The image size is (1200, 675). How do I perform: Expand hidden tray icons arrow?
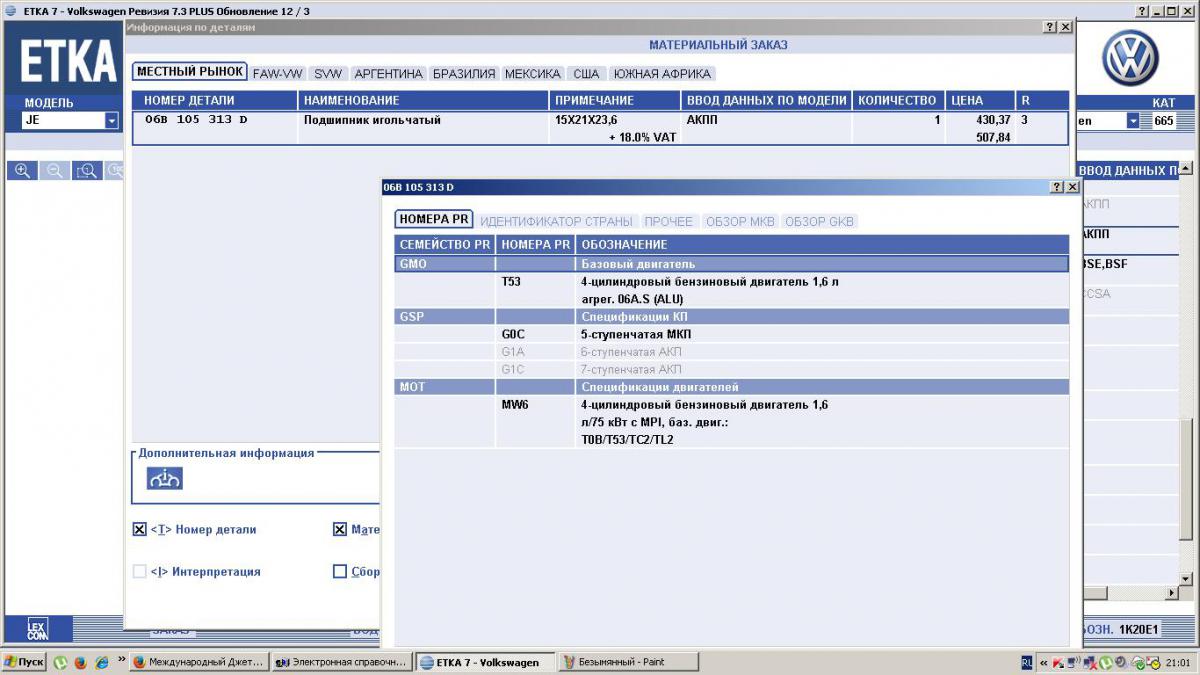tap(1044, 662)
